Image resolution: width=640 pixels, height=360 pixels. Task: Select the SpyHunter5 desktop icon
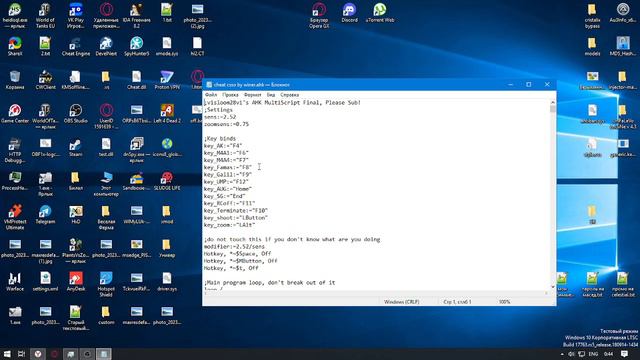(x=136, y=46)
